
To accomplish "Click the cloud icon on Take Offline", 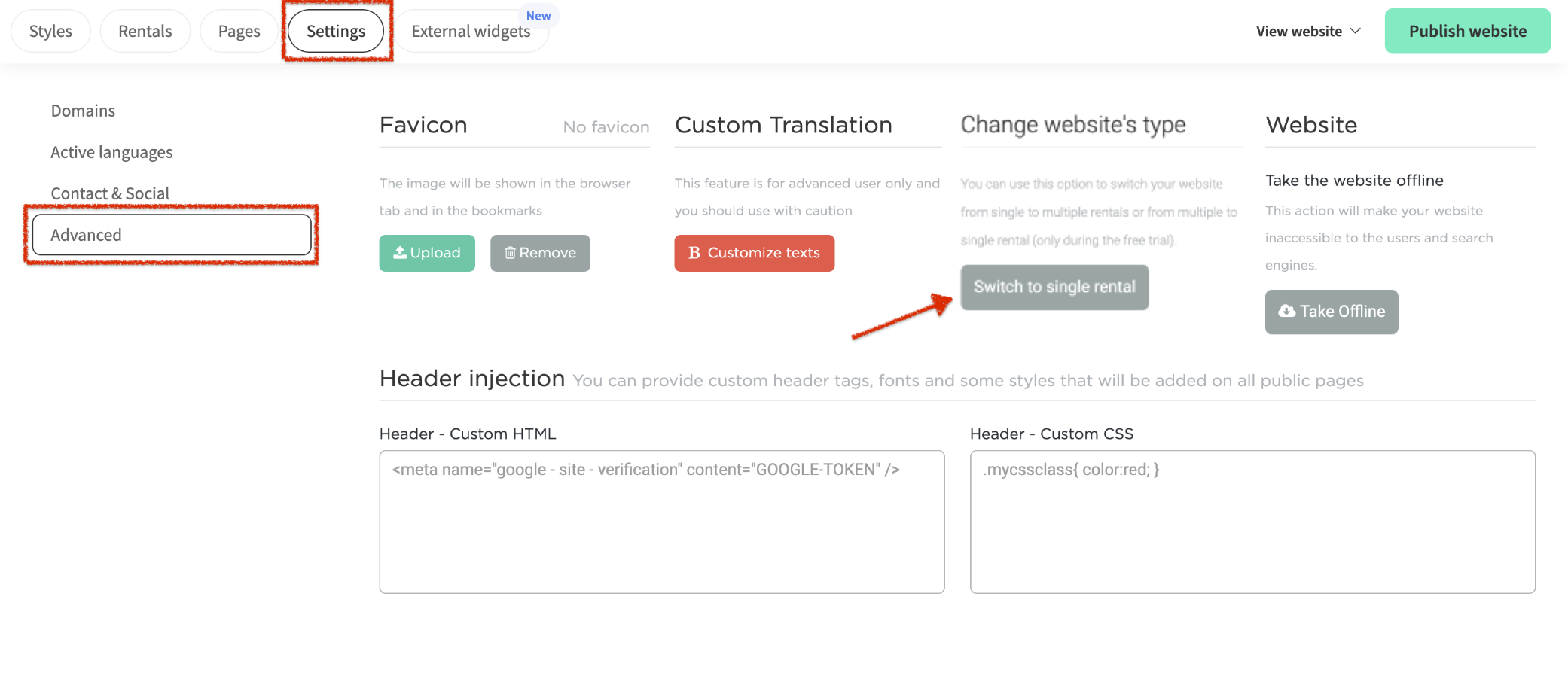I will click(x=1287, y=311).
